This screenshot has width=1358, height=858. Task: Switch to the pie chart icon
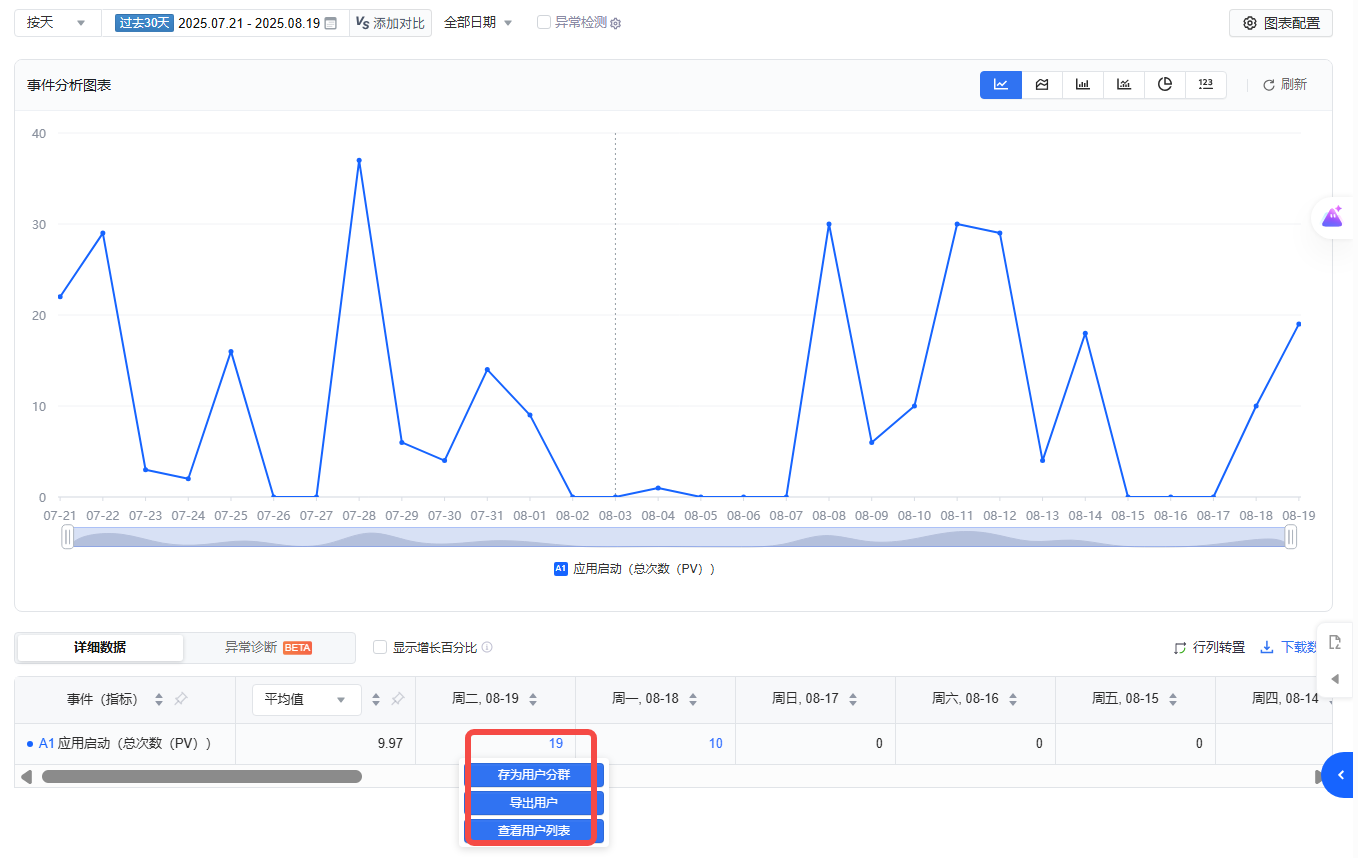coord(1165,85)
